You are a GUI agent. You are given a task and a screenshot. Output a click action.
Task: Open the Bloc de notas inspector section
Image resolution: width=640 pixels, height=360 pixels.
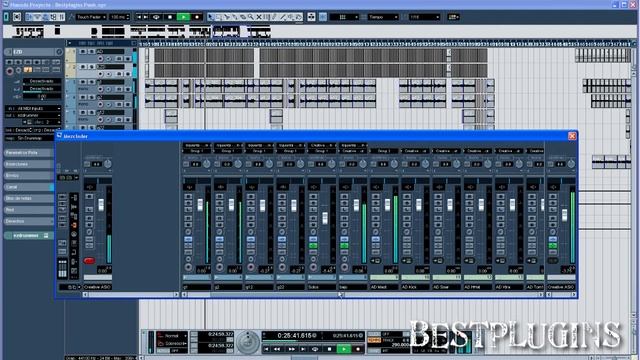pyautogui.click(x=29, y=198)
